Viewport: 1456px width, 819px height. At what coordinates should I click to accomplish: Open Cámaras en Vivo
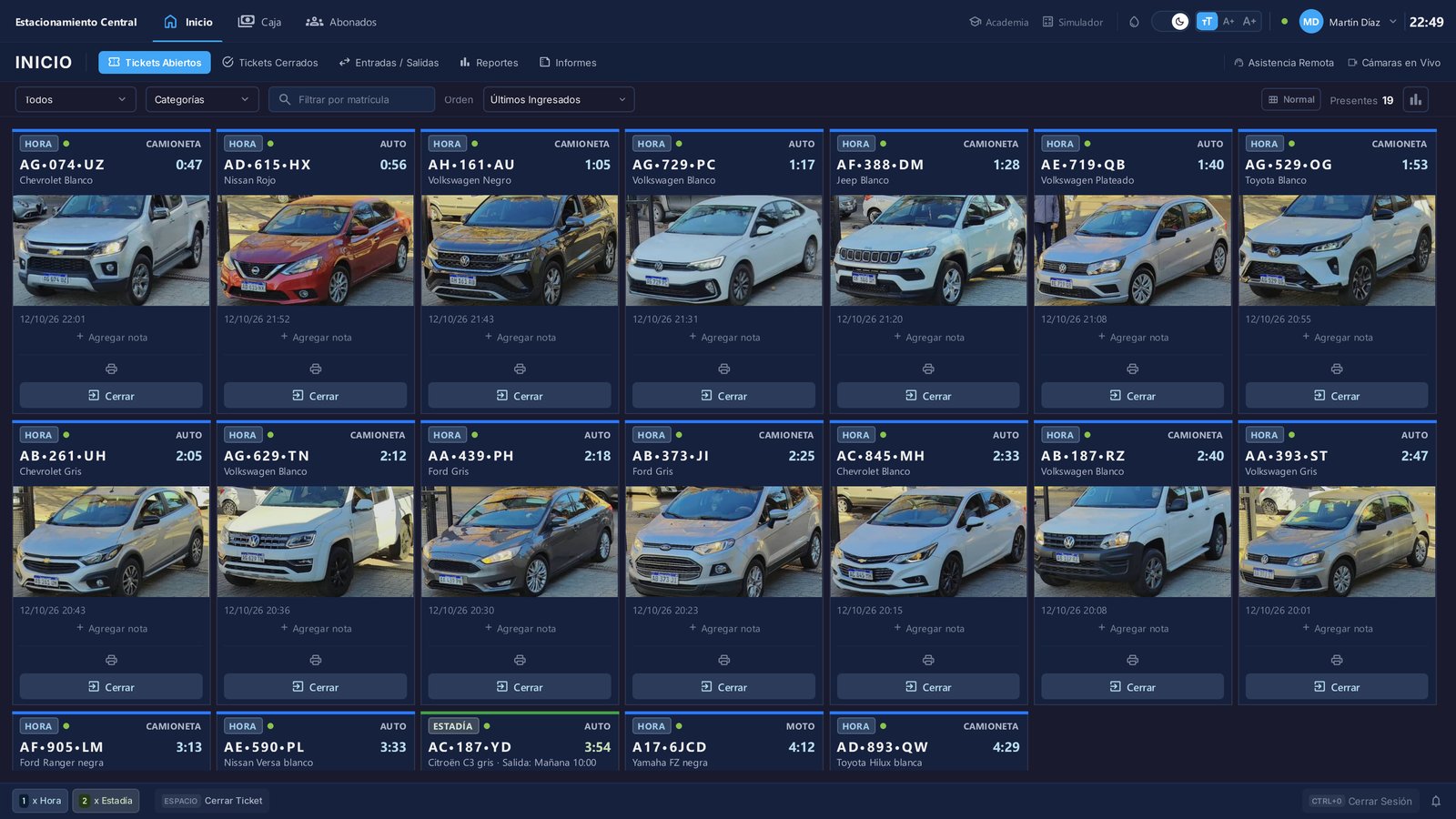1394,63
